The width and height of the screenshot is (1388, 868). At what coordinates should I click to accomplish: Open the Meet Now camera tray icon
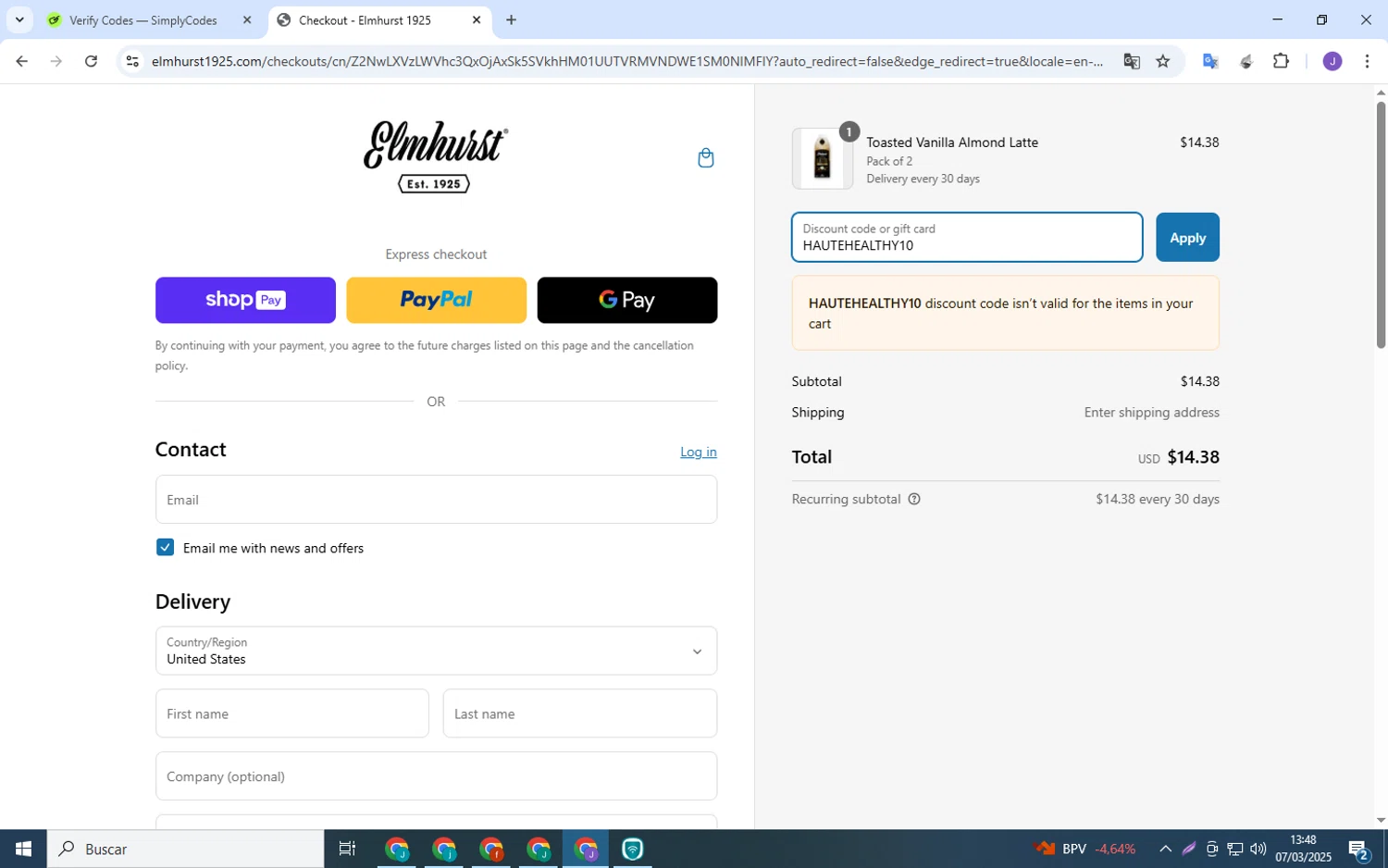click(x=1212, y=849)
